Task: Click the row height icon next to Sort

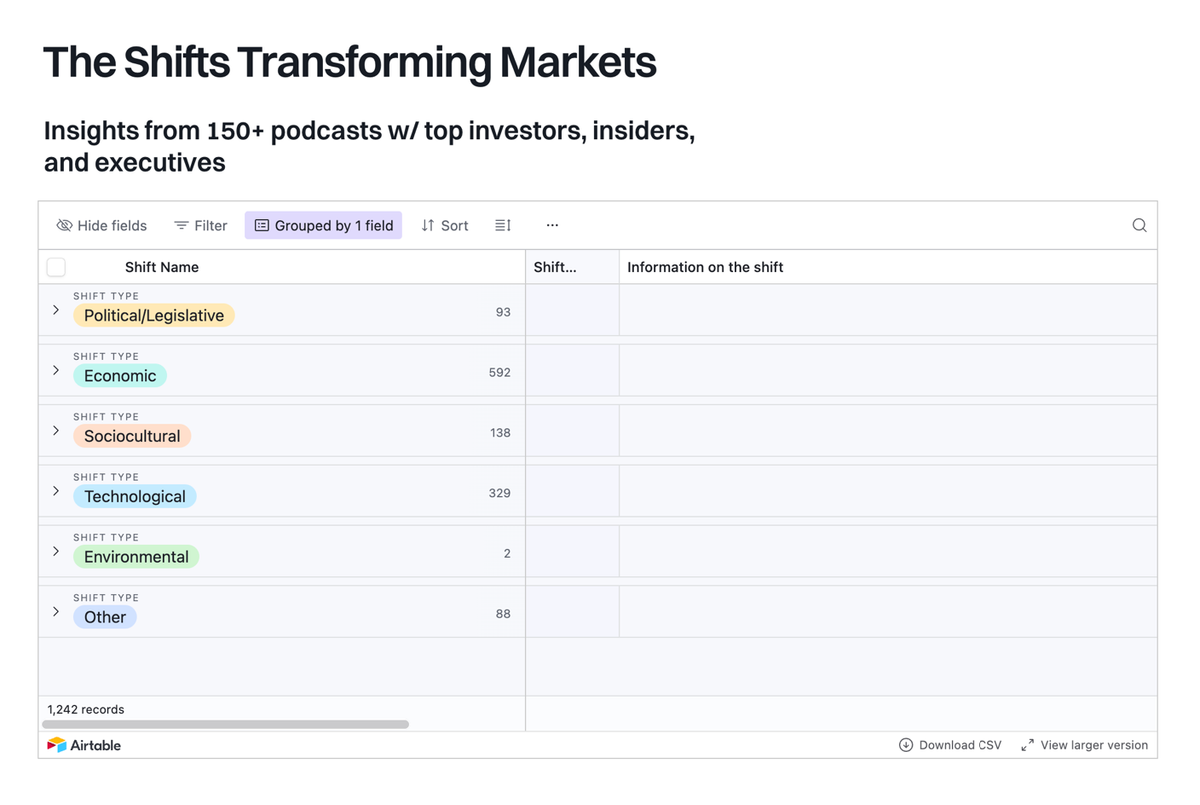Action: click(x=502, y=225)
